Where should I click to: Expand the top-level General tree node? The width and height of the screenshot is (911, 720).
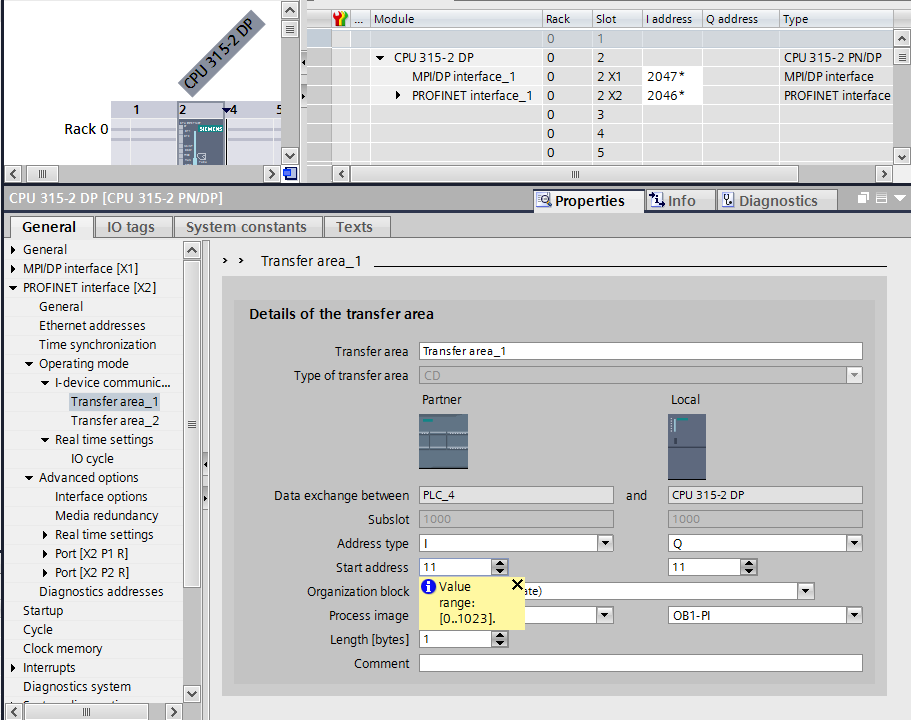(x=13, y=250)
